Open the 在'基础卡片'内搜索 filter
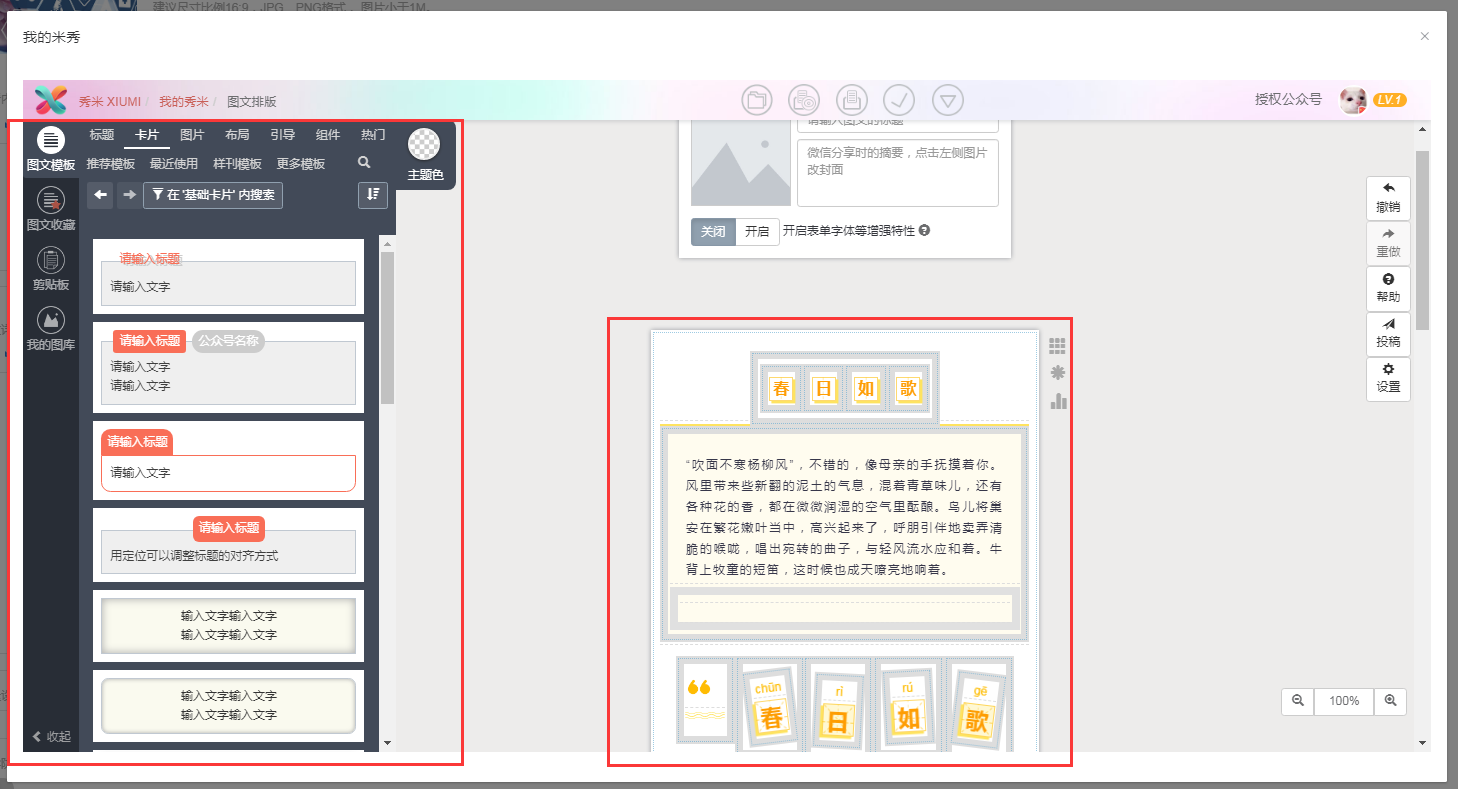 (213, 195)
